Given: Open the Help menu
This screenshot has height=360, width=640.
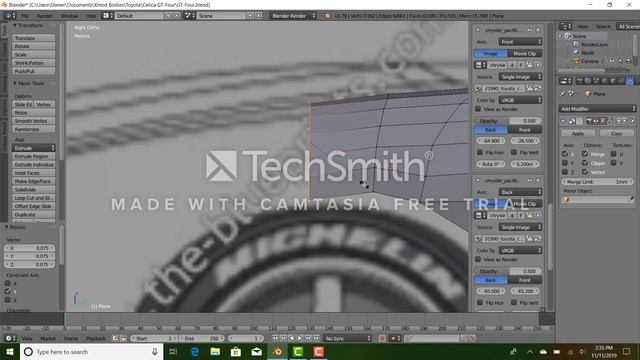Looking at the screenshot, I should [x=91, y=16].
